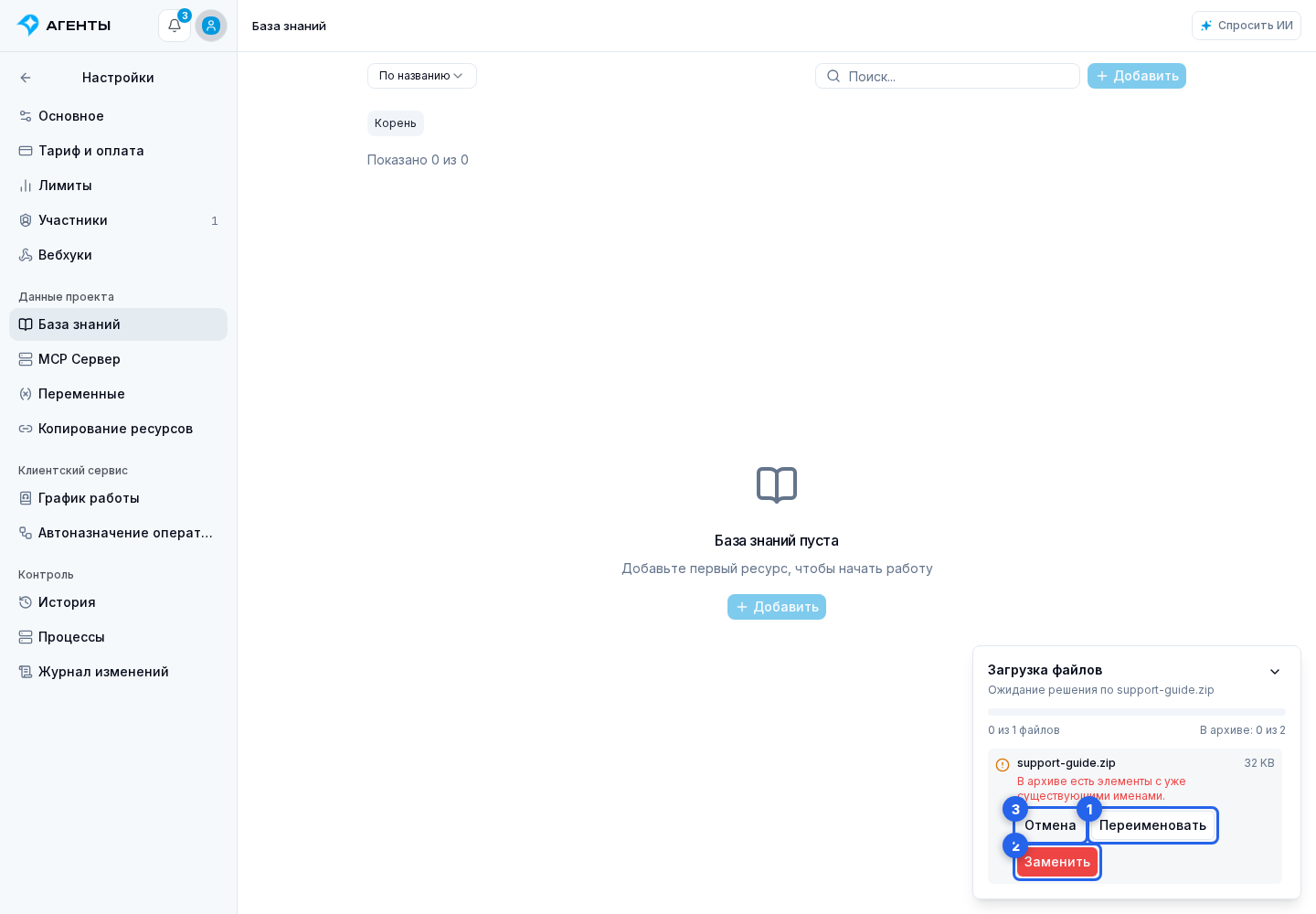Focus the Поиск search field

pos(948,76)
